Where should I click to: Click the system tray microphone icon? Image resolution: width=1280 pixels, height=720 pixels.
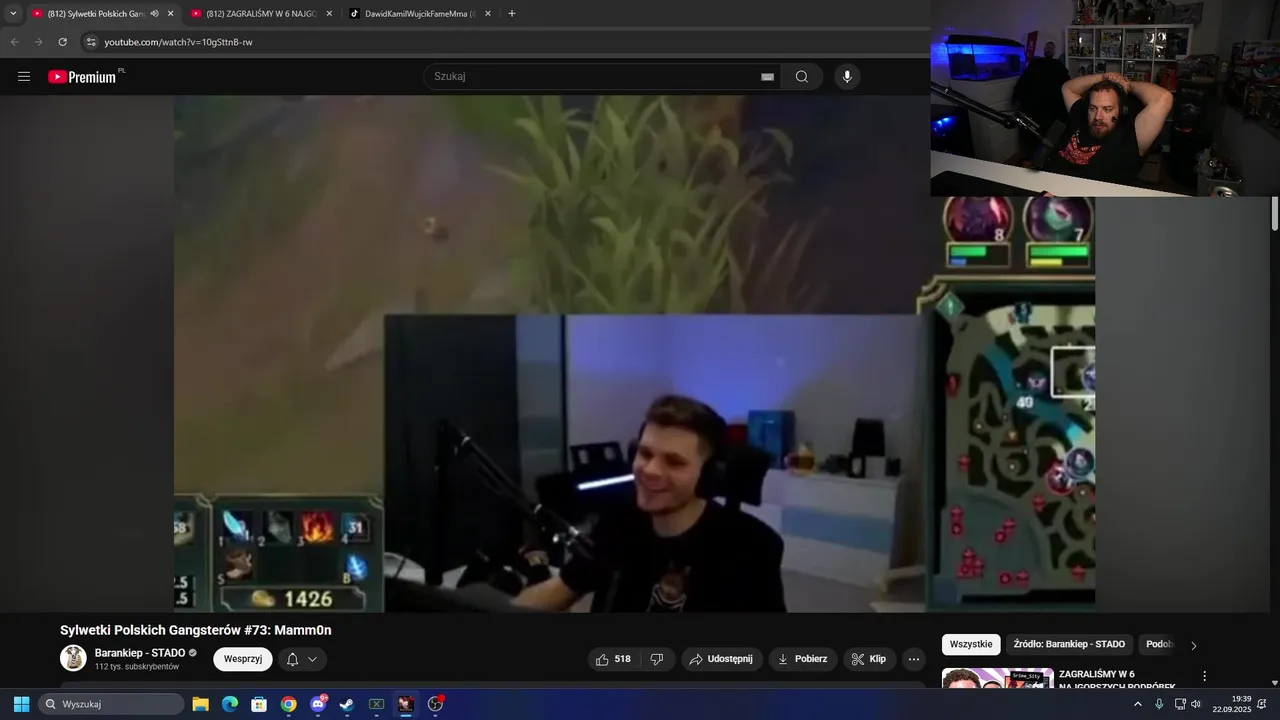(1159, 704)
